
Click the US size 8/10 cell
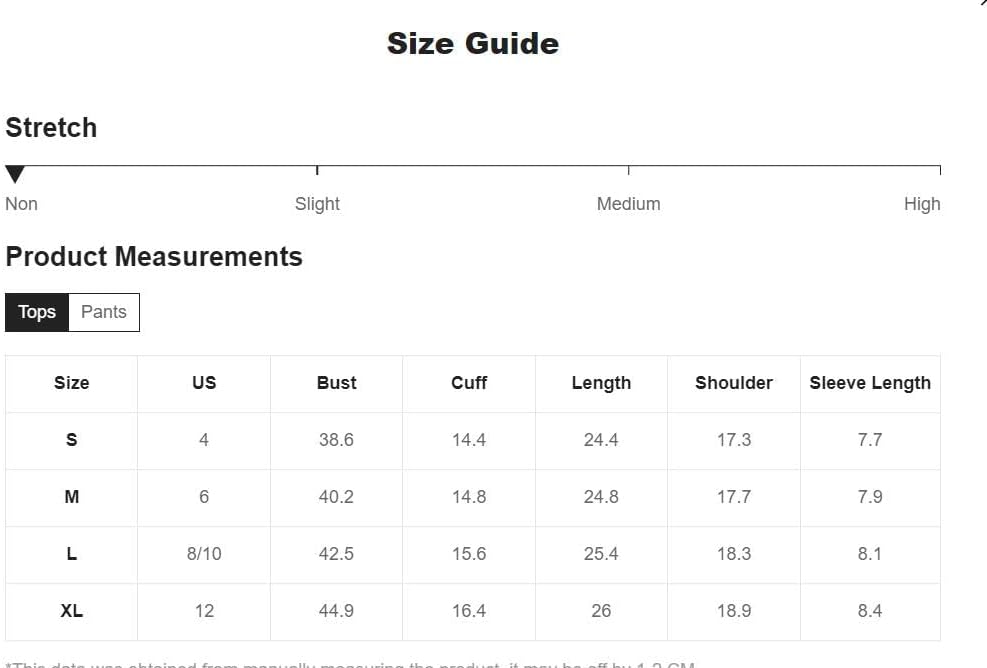point(204,554)
